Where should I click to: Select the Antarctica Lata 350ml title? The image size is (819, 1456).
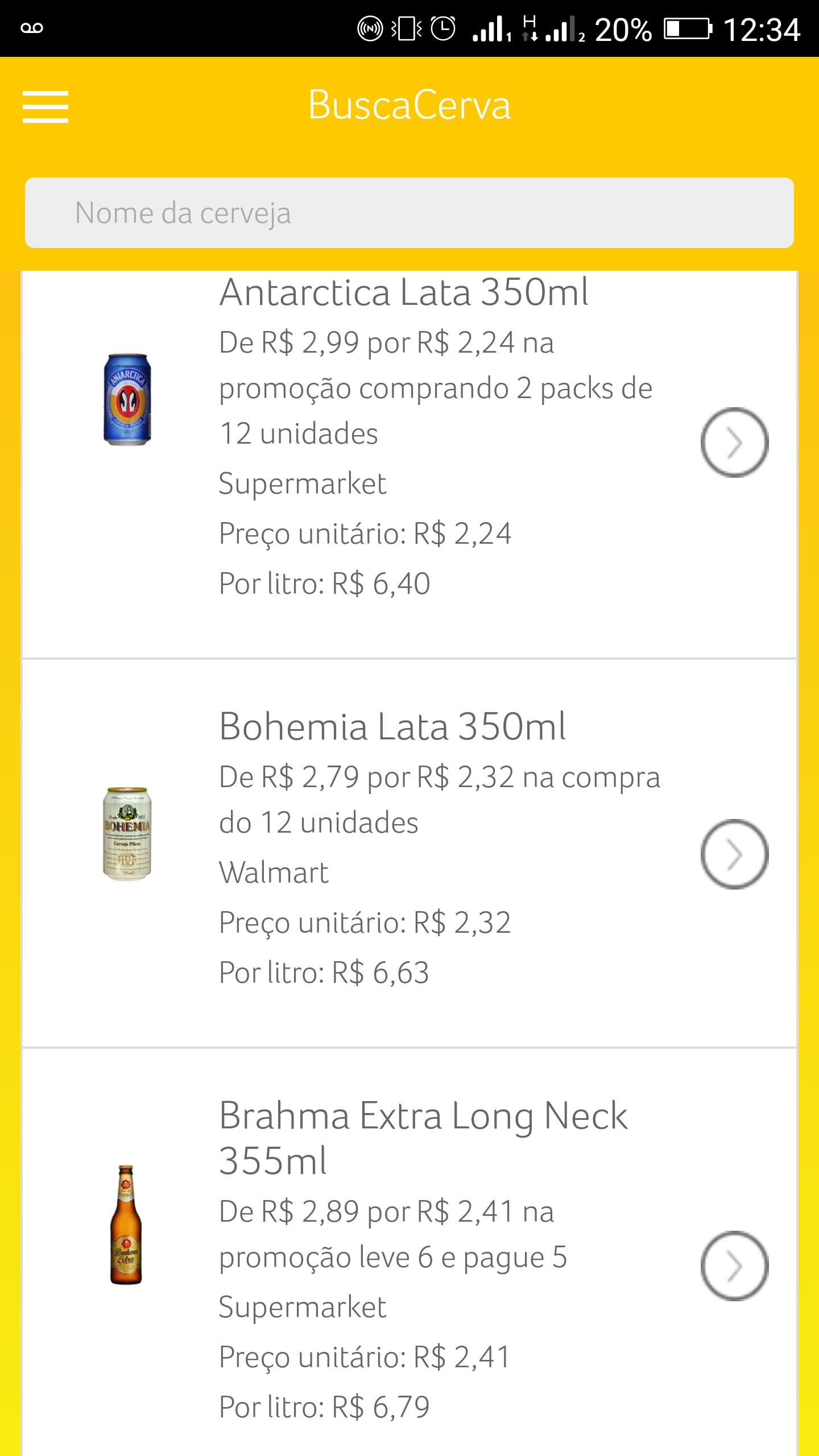point(404,292)
